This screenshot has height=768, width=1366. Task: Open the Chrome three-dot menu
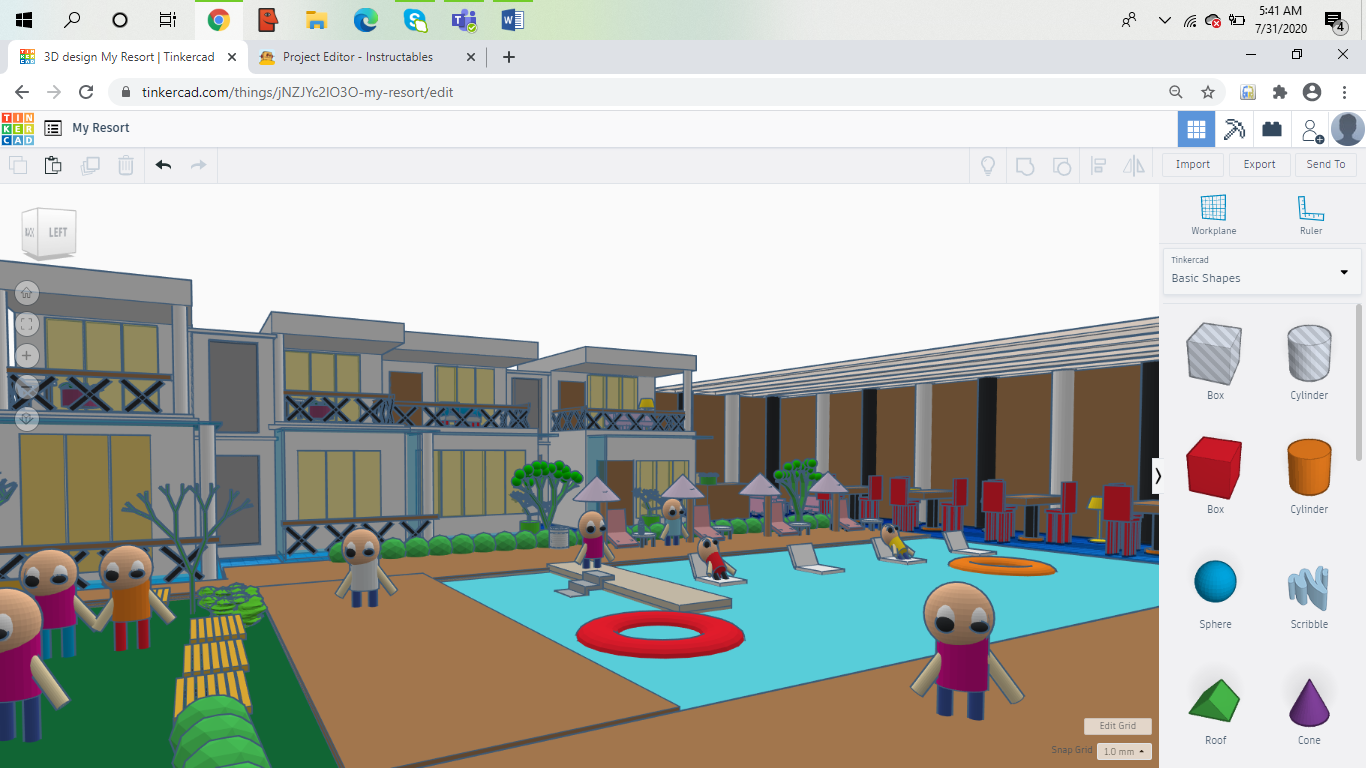(x=1345, y=92)
